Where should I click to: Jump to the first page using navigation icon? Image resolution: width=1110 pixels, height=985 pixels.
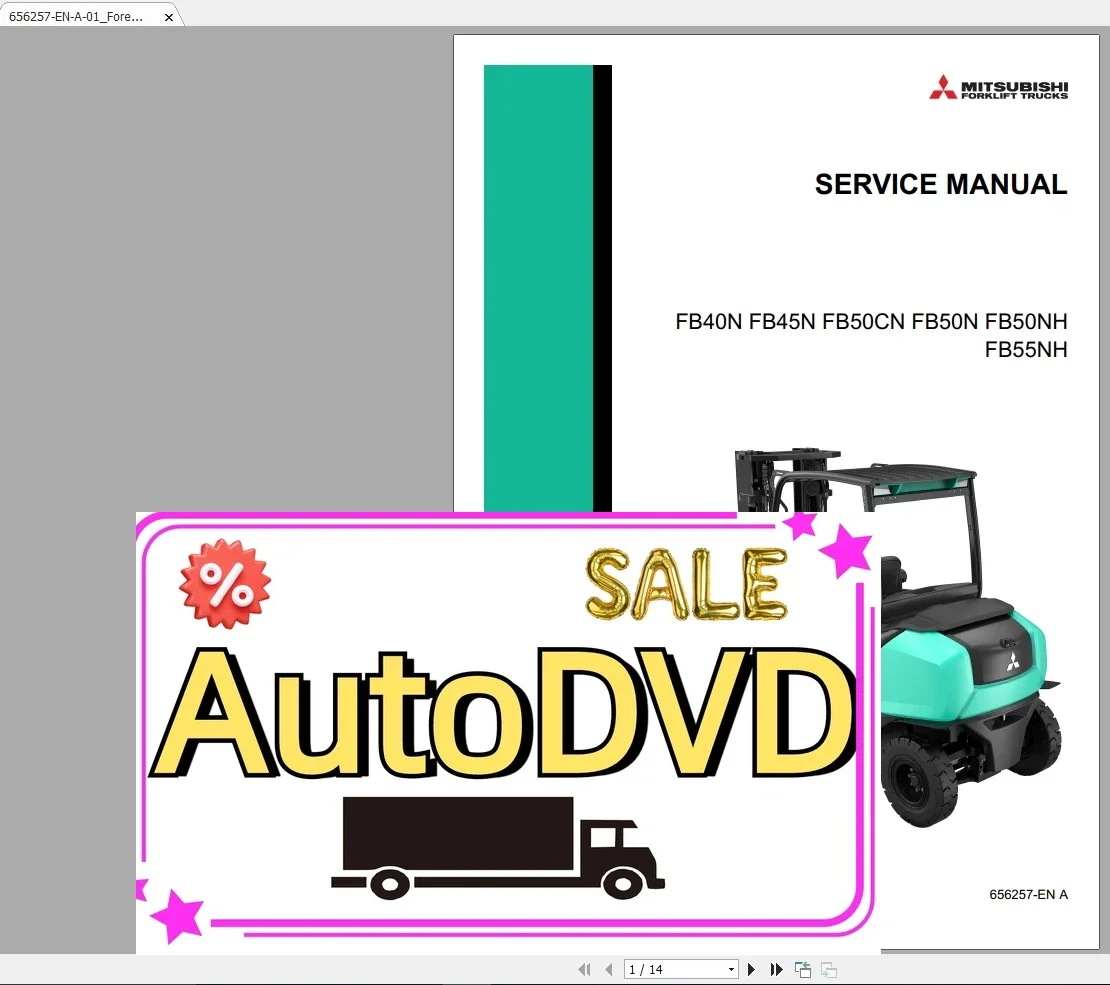coord(584,969)
